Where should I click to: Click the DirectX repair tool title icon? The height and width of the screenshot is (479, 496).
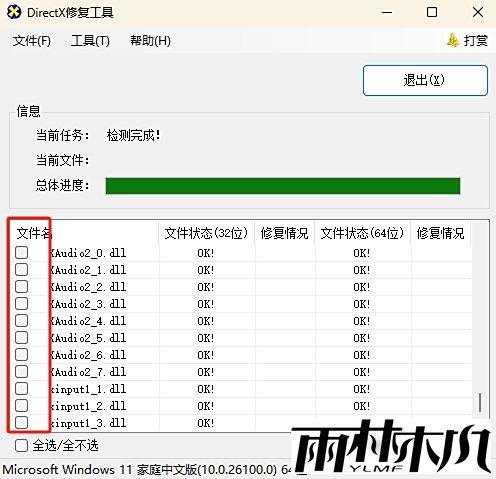14,12
